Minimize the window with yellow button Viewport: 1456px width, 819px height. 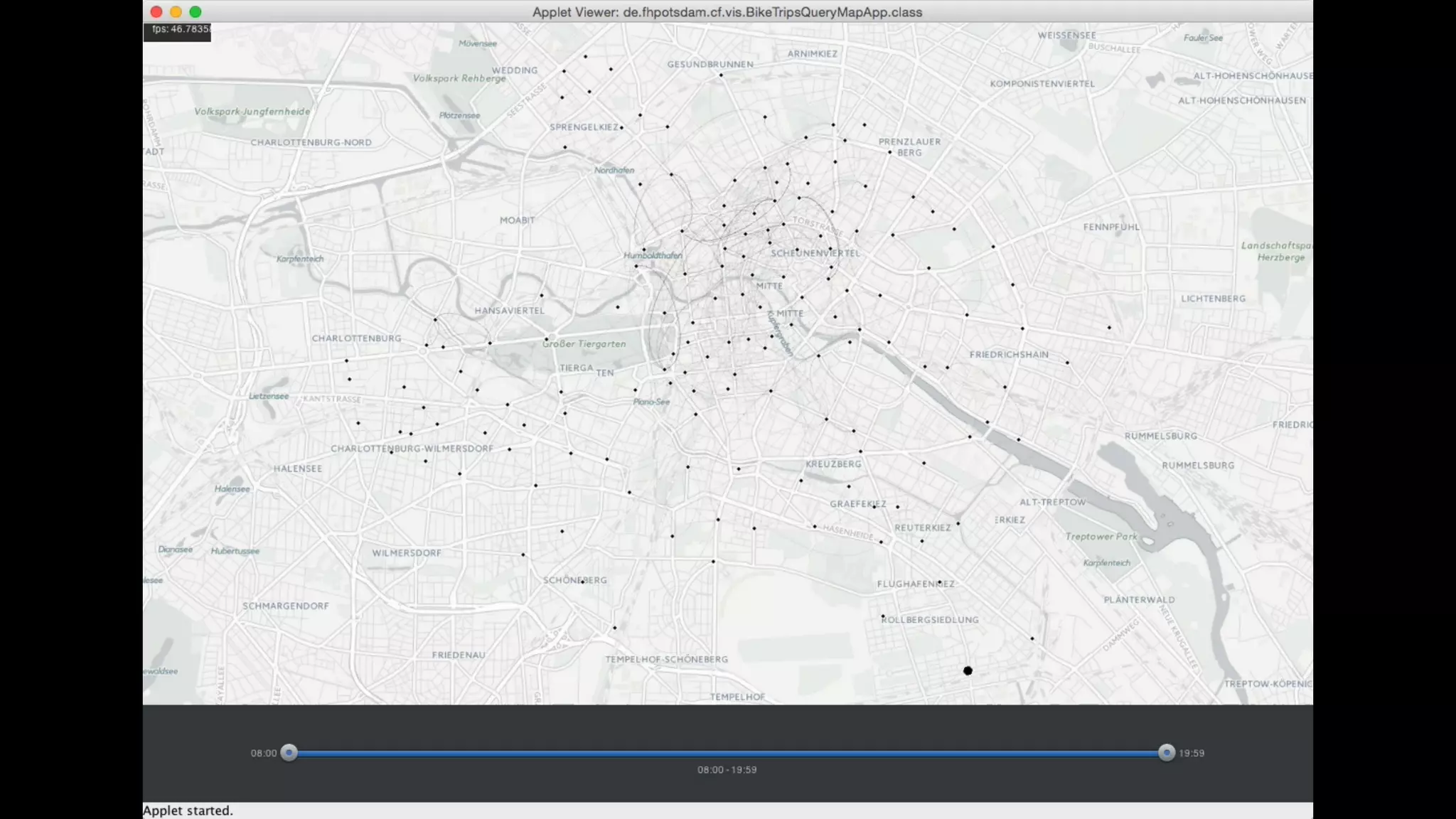tap(176, 11)
